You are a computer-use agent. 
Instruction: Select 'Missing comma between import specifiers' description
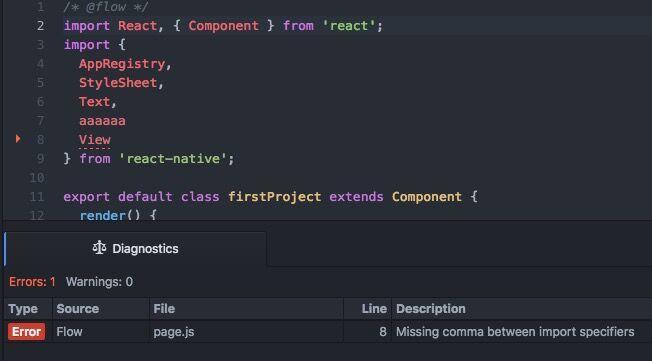click(x=515, y=332)
